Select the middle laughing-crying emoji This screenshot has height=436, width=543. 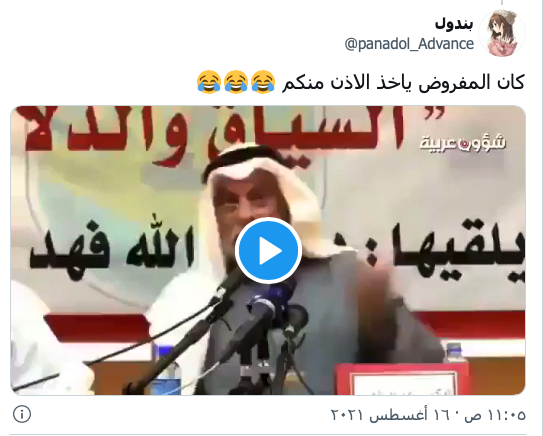[x=236, y=82]
